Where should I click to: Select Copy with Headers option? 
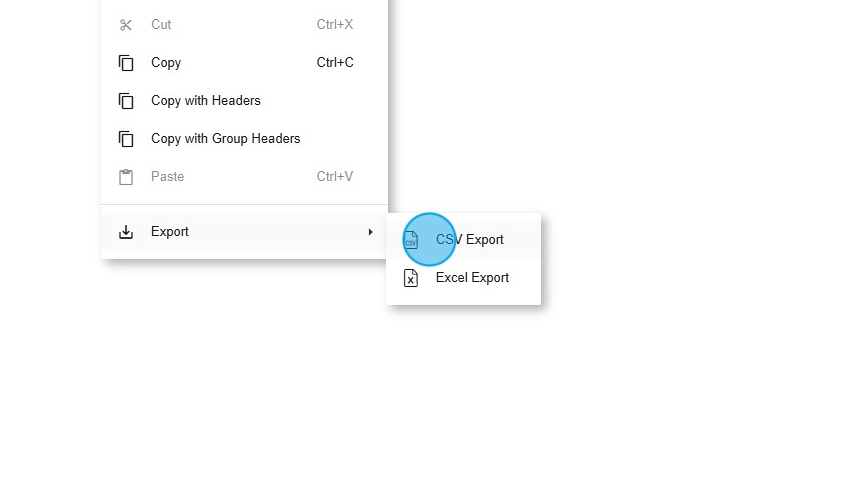[244, 100]
